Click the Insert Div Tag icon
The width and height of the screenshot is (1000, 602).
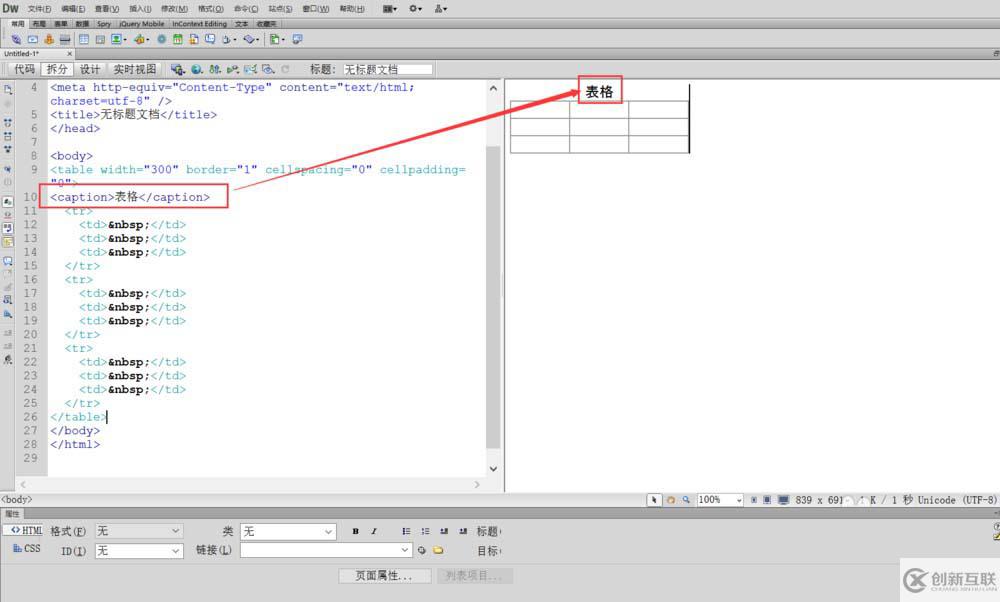click(x=100, y=39)
